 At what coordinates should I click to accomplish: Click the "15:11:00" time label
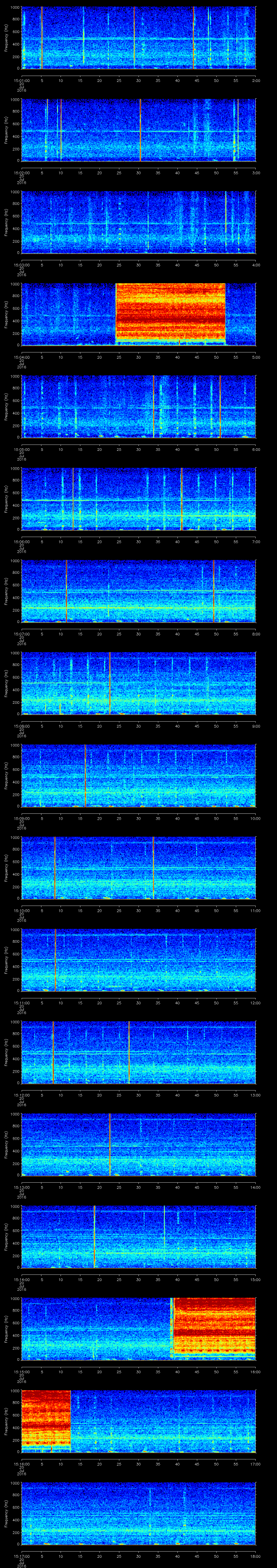21,1003
